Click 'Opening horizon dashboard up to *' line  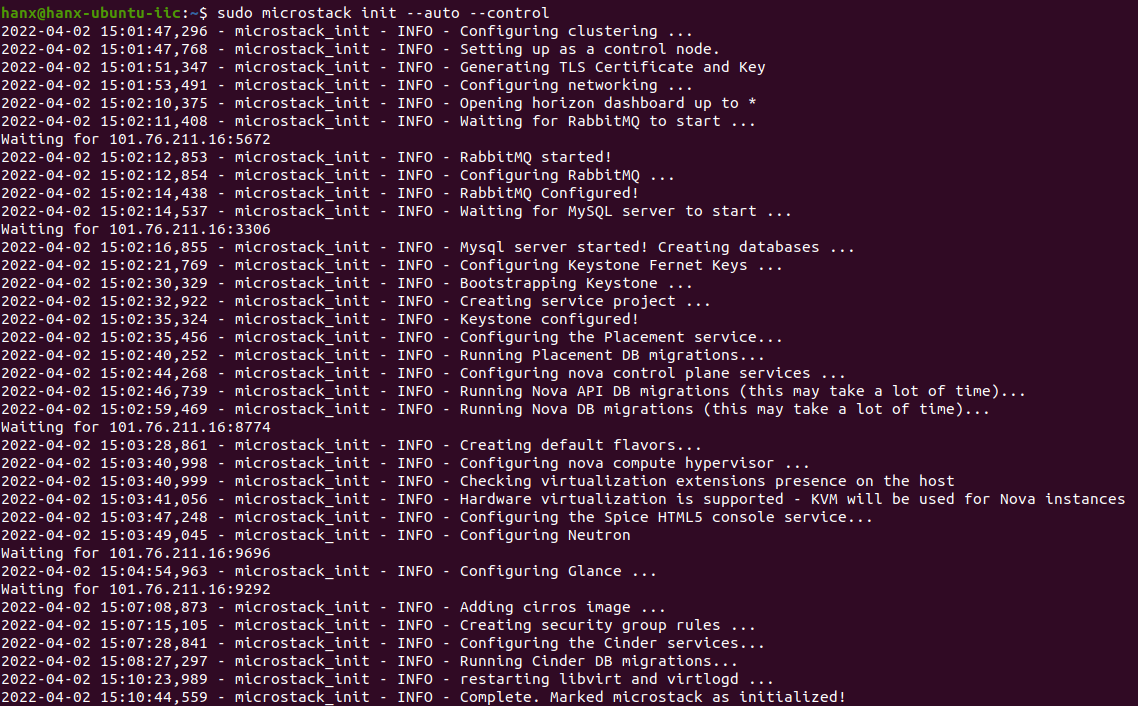[607, 103]
